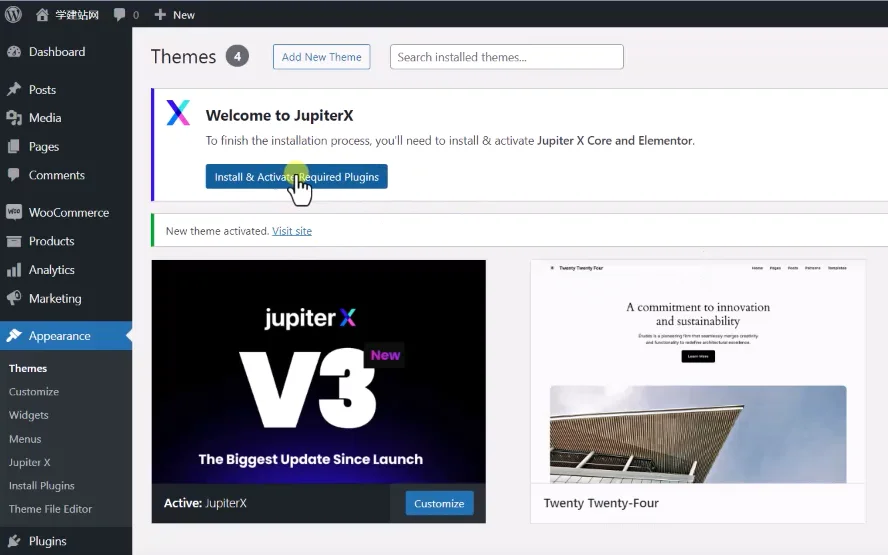Click the New theme activated message
Viewport: 888px width, 555px height.
pos(217,231)
